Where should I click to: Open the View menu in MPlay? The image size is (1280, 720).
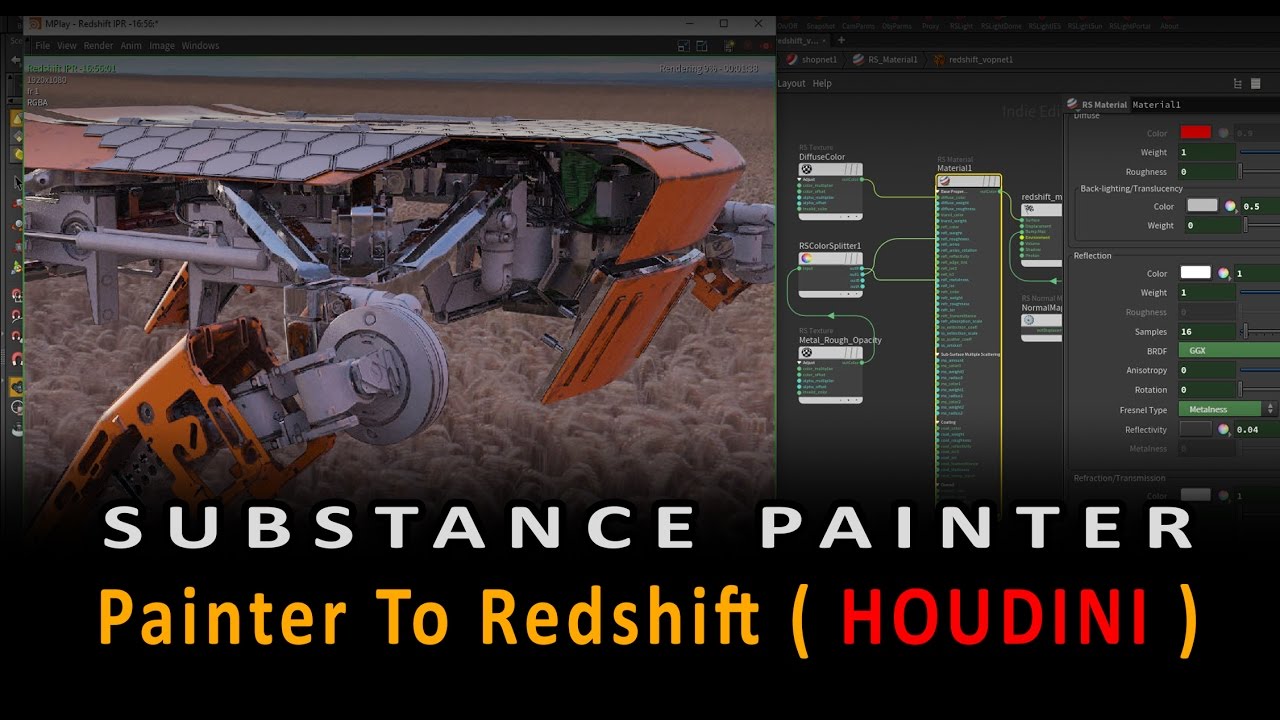(x=67, y=45)
